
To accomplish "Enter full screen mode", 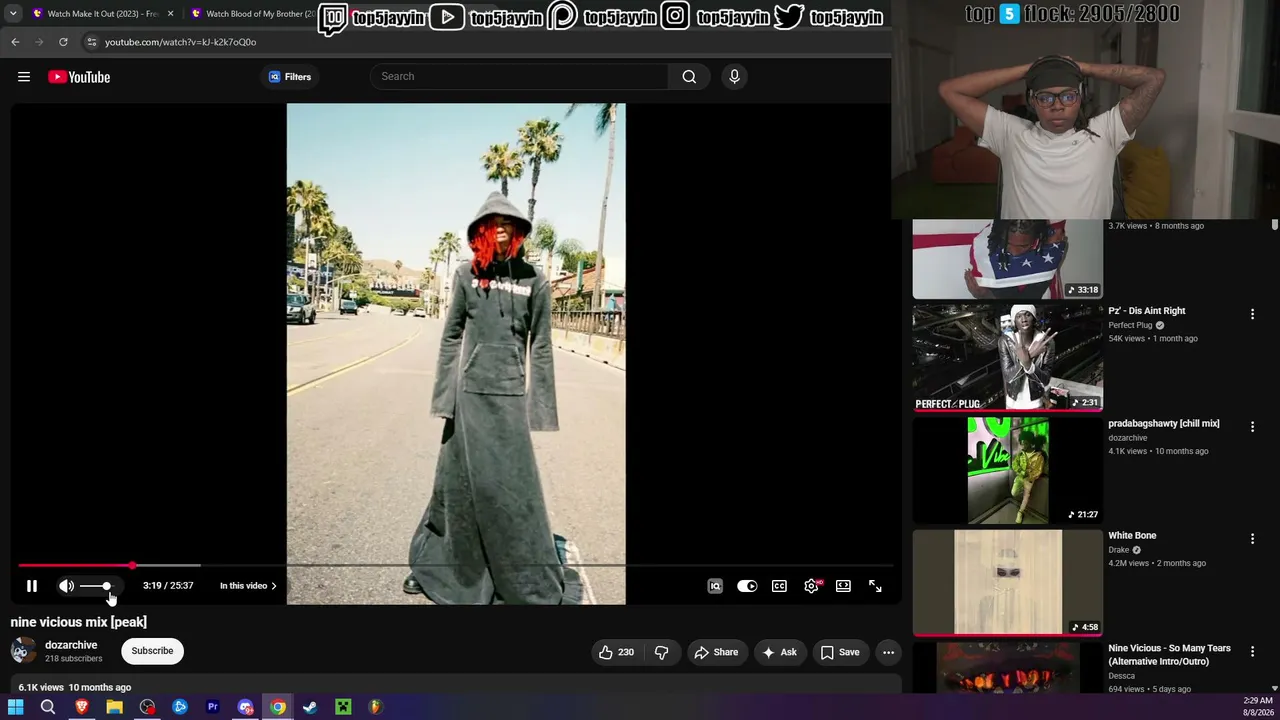I will (x=875, y=586).
